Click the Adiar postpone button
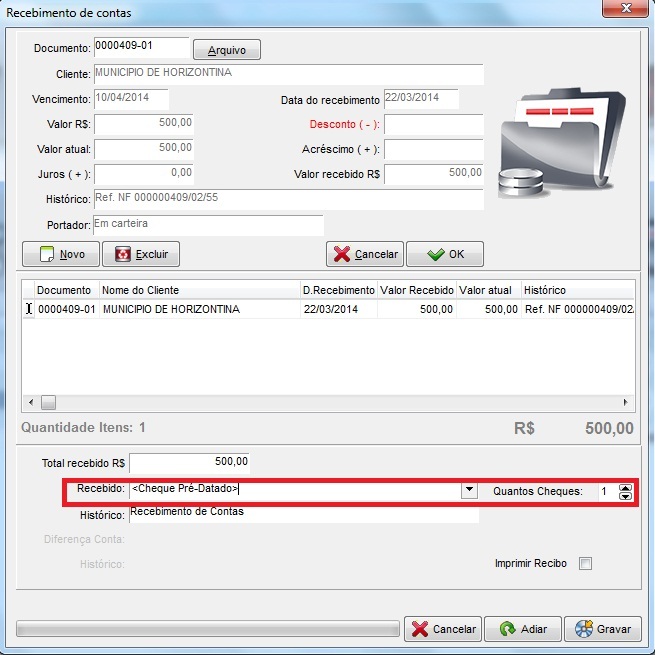Screen dimensions: 655x655 click(x=522, y=629)
